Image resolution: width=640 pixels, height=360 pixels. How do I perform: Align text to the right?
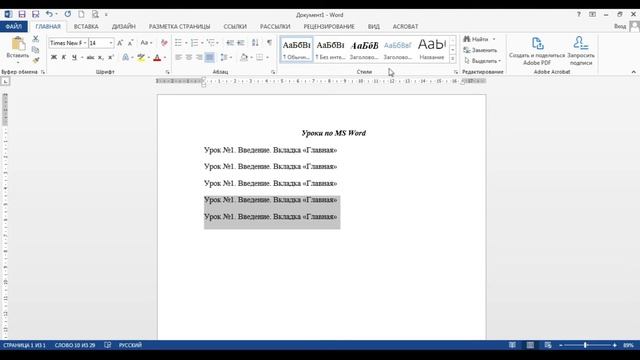click(199, 58)
